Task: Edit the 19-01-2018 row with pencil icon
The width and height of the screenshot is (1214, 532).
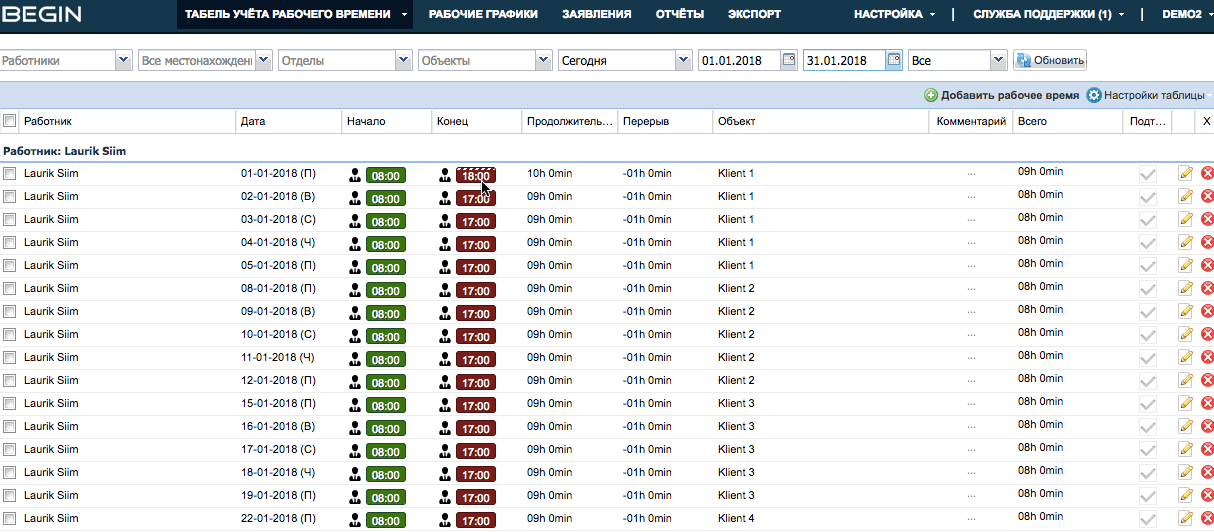Action: 1186,495
